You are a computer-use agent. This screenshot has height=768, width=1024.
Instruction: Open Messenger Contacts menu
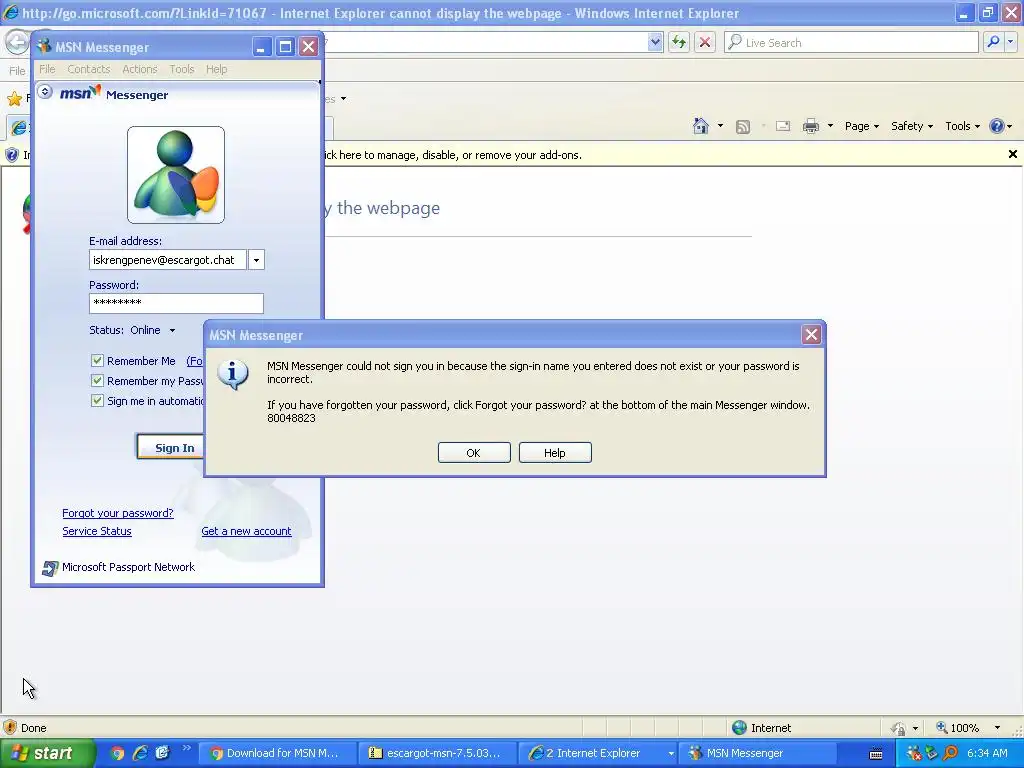pyautogui.click(x=89, y=69)
